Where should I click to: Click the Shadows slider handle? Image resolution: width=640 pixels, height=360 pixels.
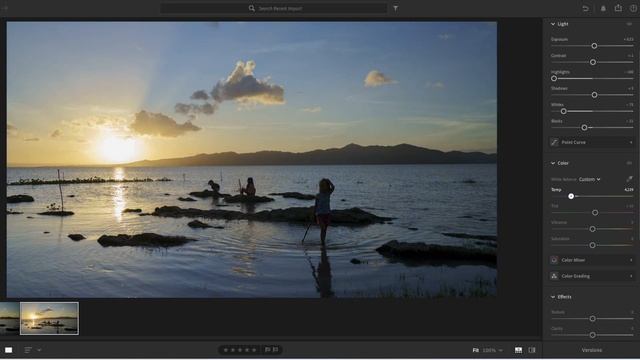594,95
